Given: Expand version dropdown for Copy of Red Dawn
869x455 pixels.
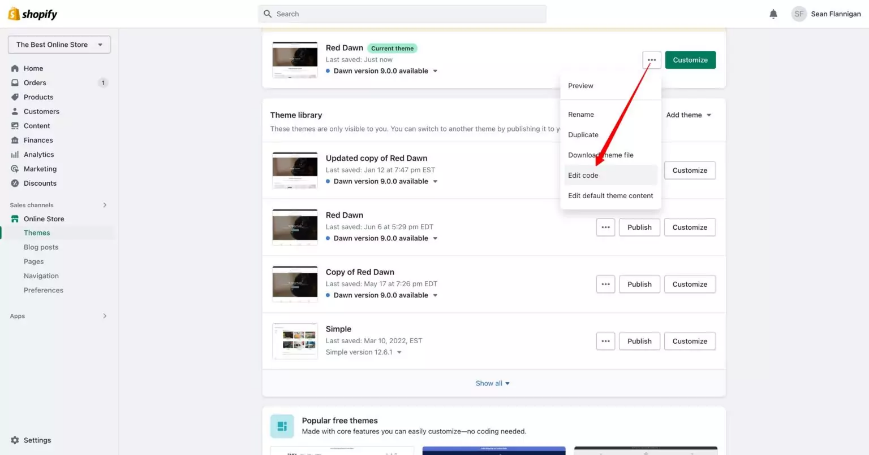Looking at the screenshot, I should (x=435, y=295).
